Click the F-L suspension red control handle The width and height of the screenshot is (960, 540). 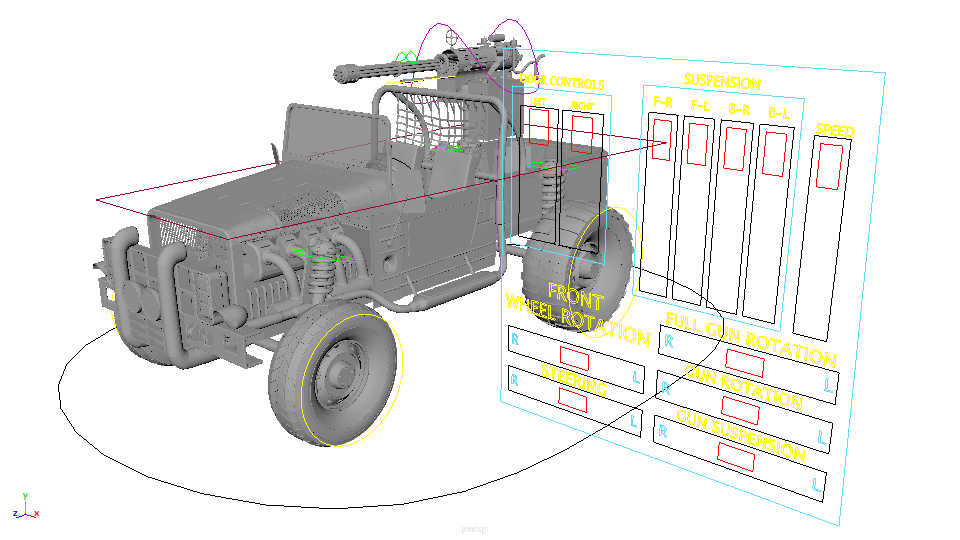tap(697, 143)
